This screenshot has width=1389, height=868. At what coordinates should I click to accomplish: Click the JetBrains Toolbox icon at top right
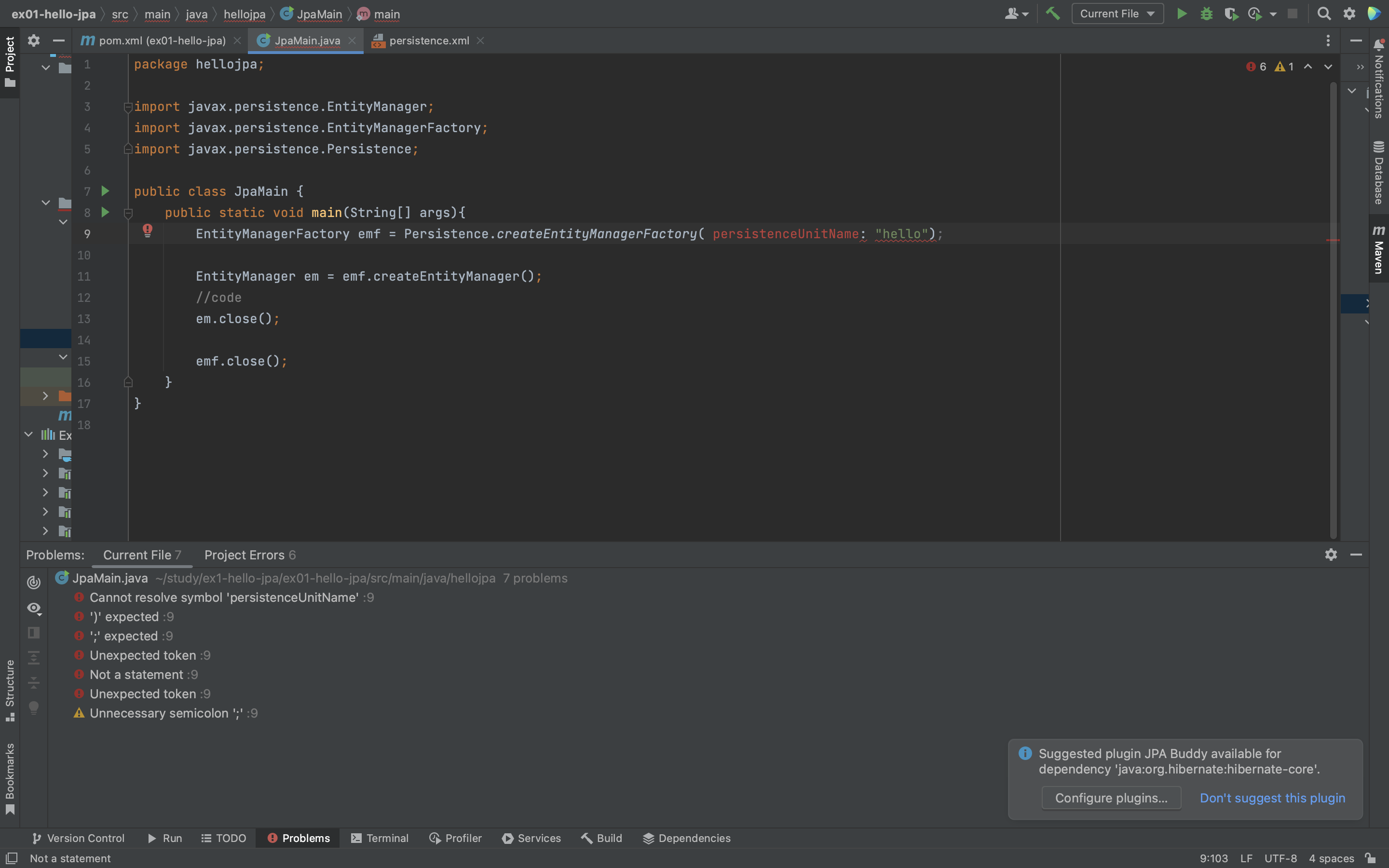pyautogui.click(x=1374, y=14)
